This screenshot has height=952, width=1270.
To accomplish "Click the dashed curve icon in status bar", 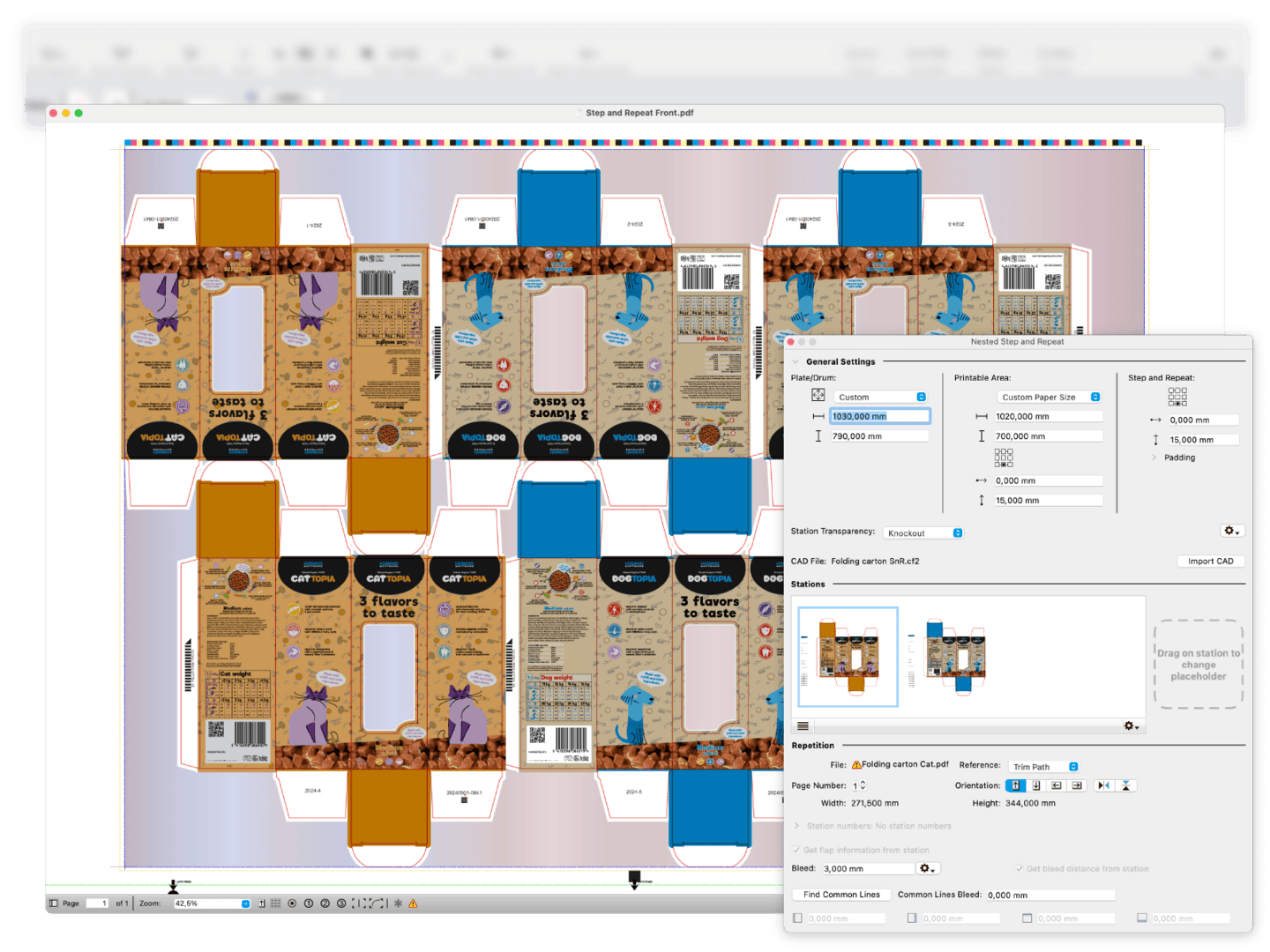I will 378,904.
